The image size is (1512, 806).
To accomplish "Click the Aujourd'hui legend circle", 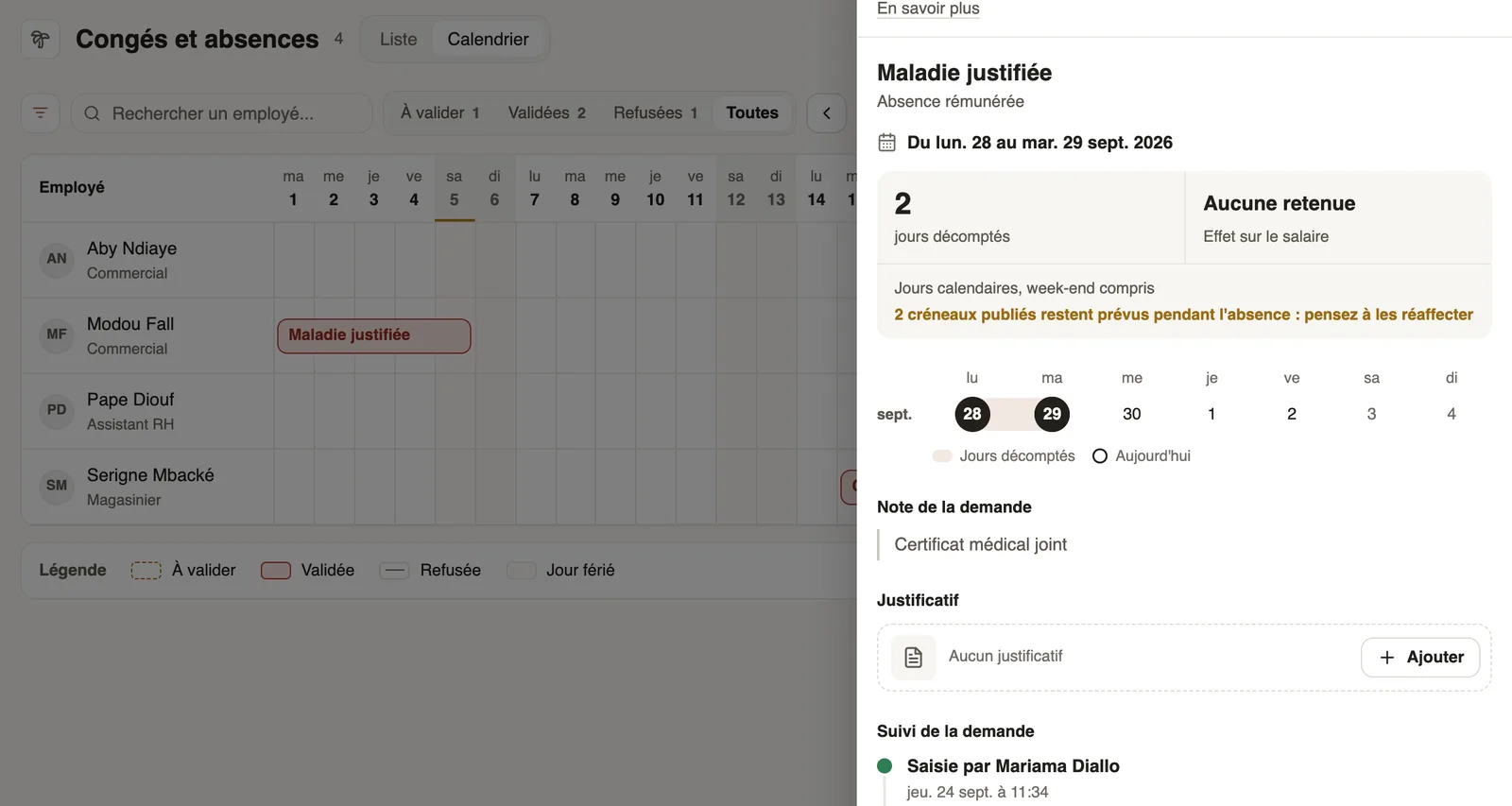I will click(x=1100, y=456).
